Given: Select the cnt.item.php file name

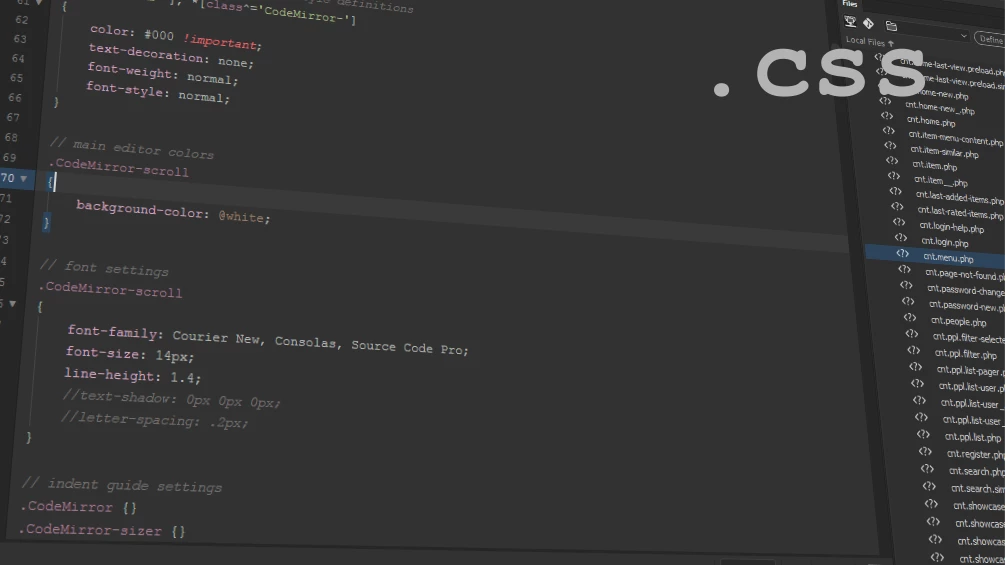Looking at the screenshot, I should (934, 166).
